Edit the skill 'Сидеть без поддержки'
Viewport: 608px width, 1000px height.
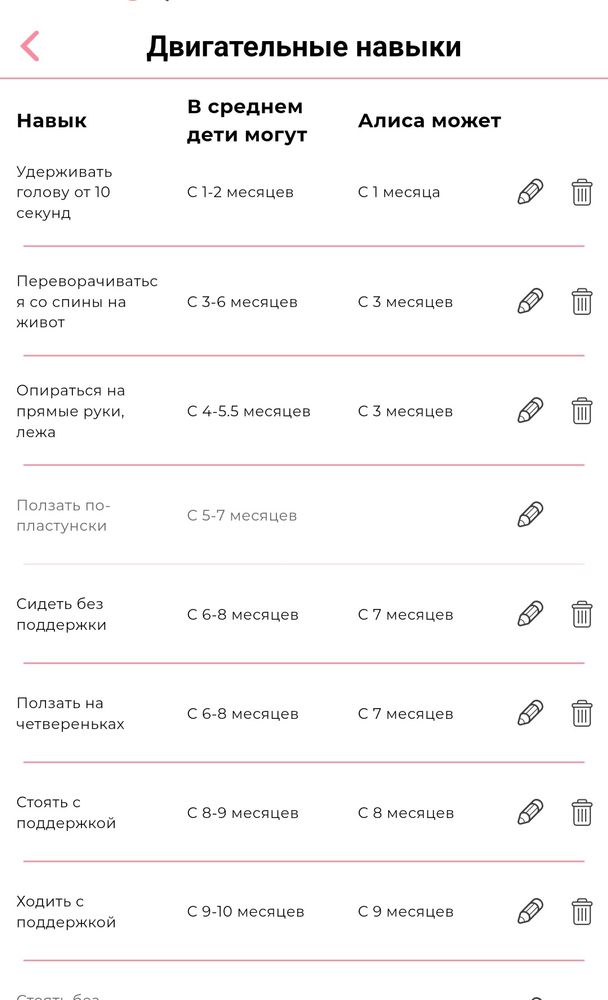530,614
